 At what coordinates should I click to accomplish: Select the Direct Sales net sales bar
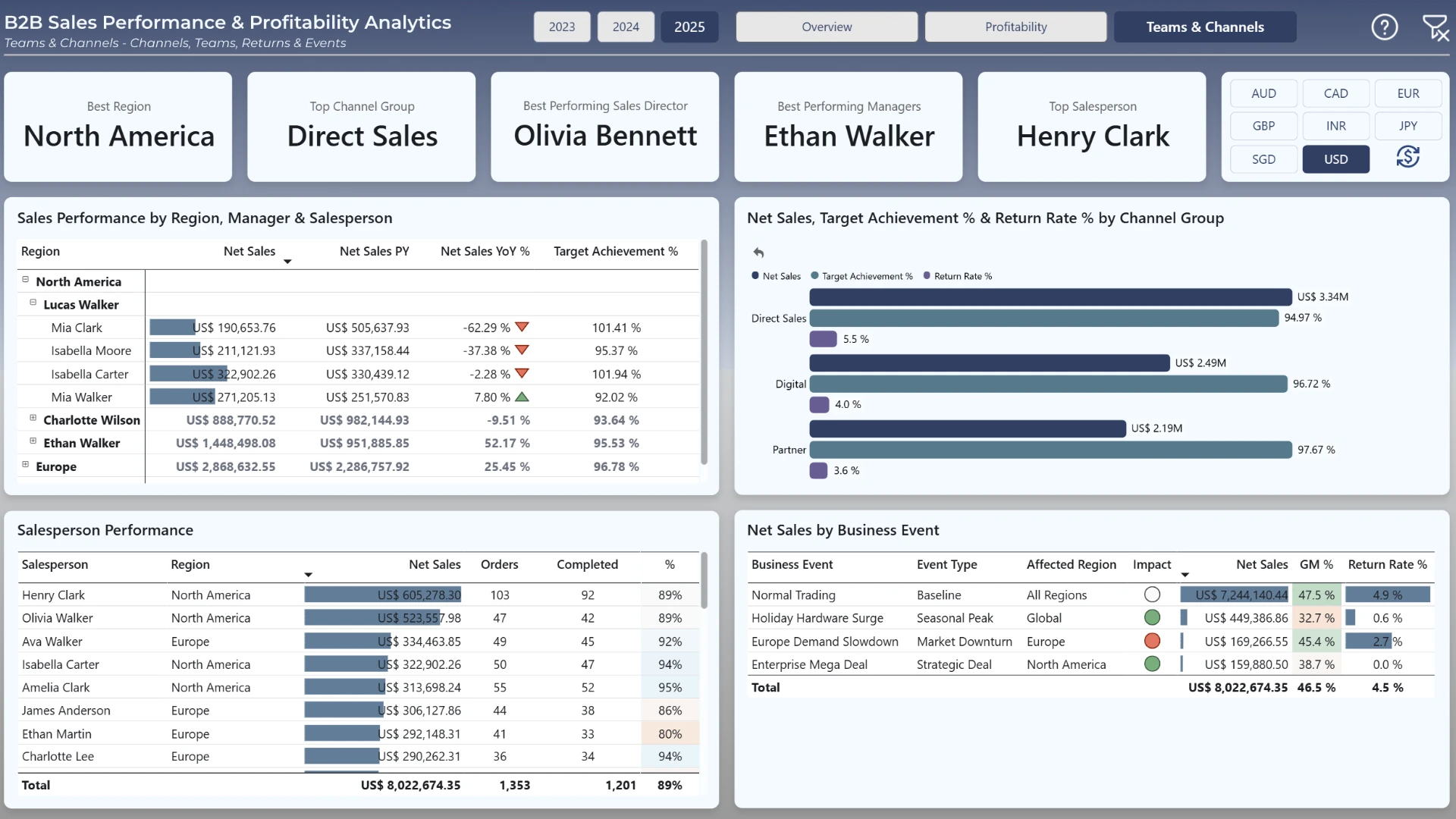[1050, 297]
